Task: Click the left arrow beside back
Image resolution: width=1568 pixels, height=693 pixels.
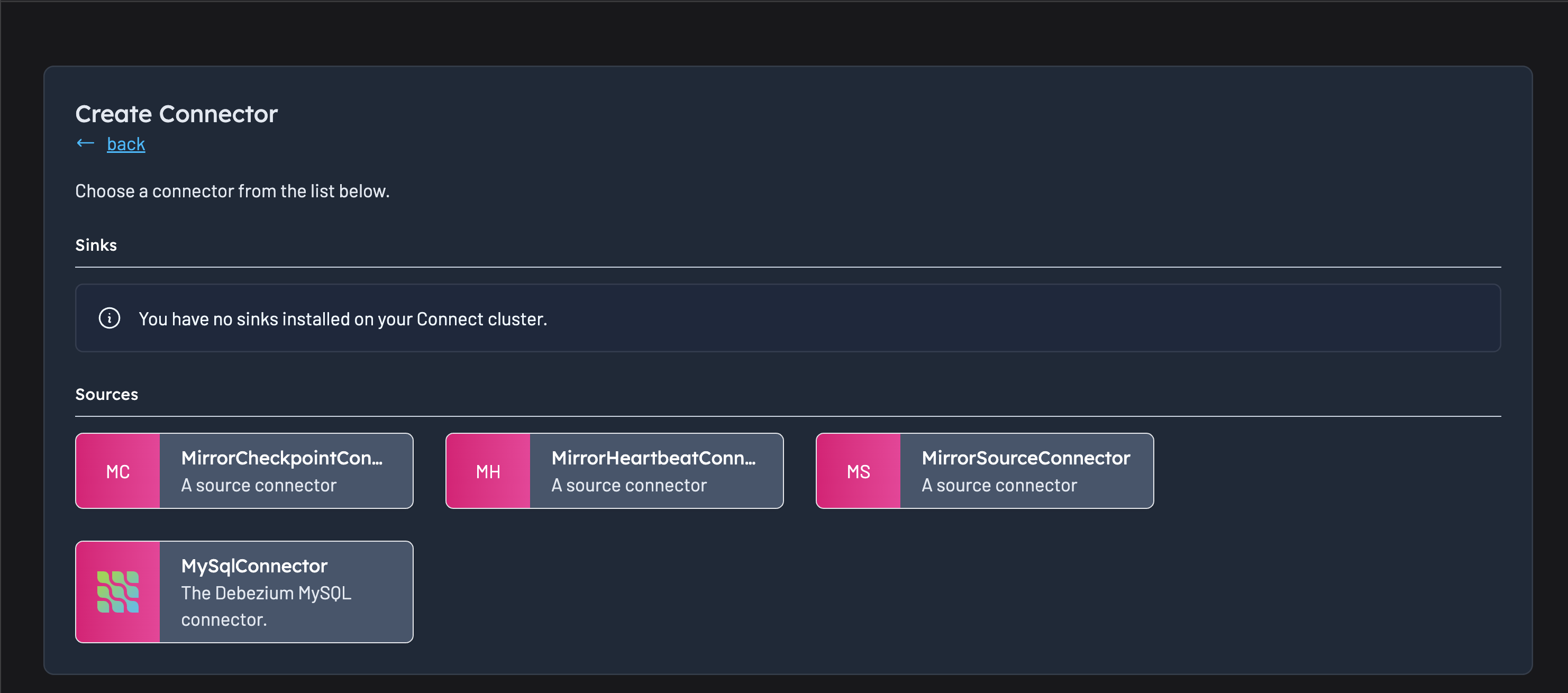Action: coord(85,143)
